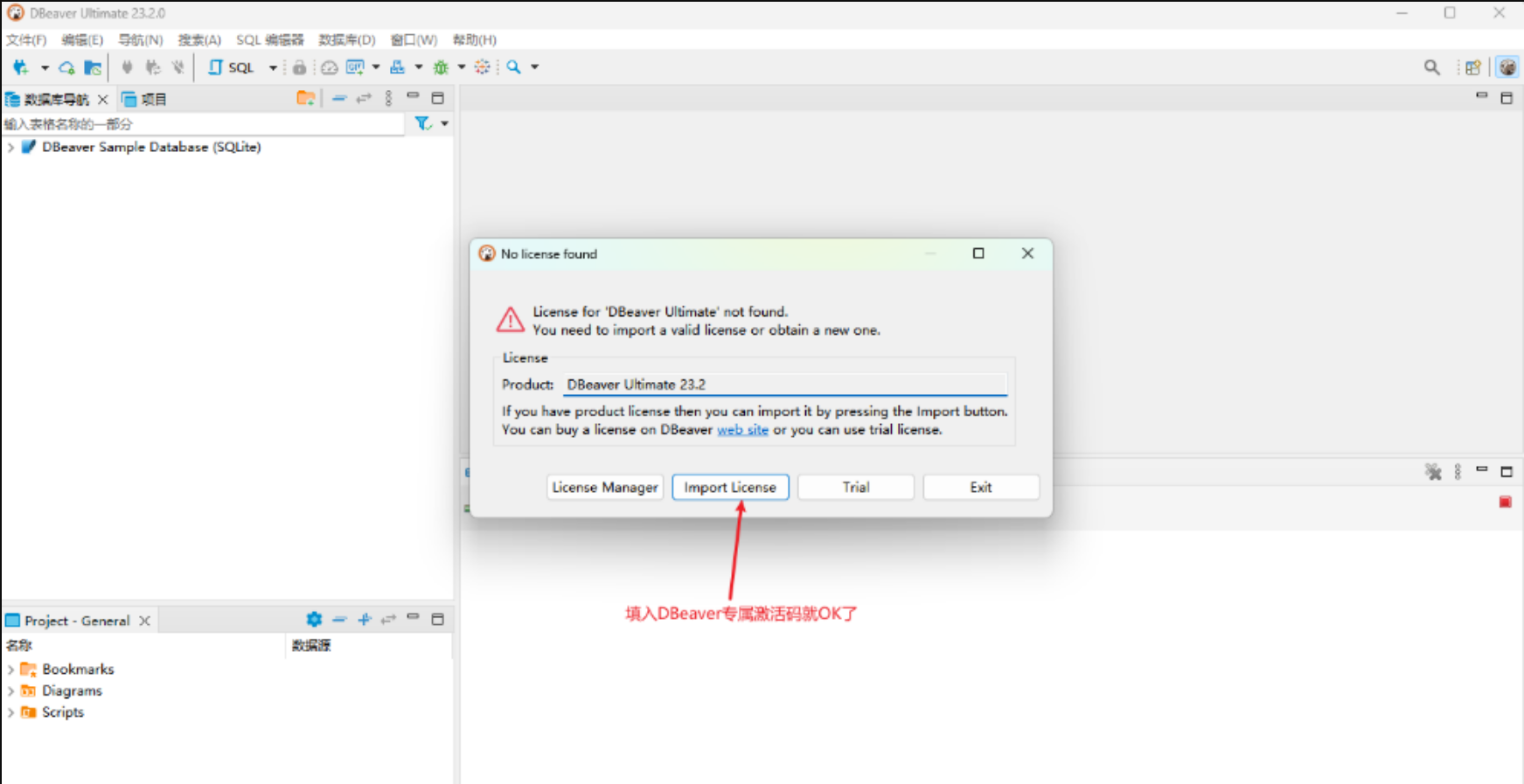Expand DBeaver Sample Database tree node
This screenshot has height=784, width=1524.
(x=10, y=148)
